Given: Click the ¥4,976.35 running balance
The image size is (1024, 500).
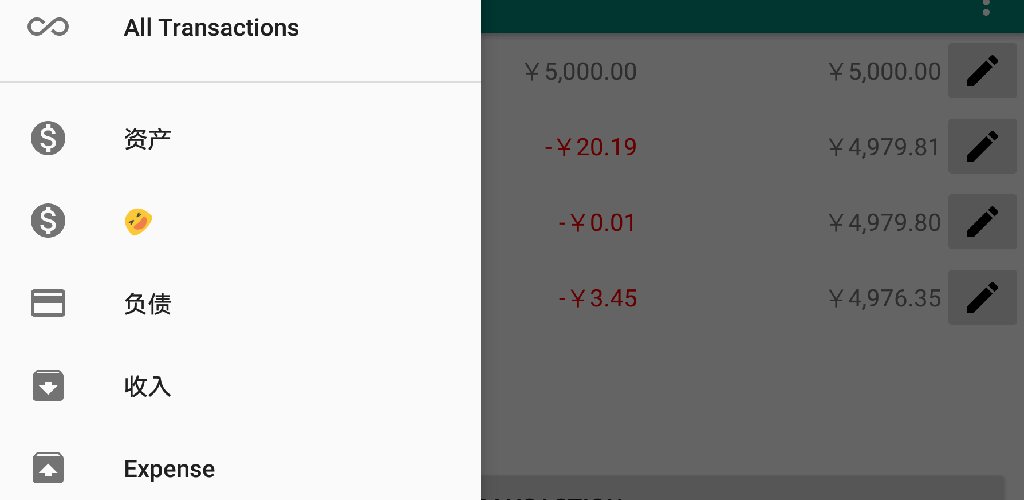Looking at the screenshot, I should click(884, 298).
